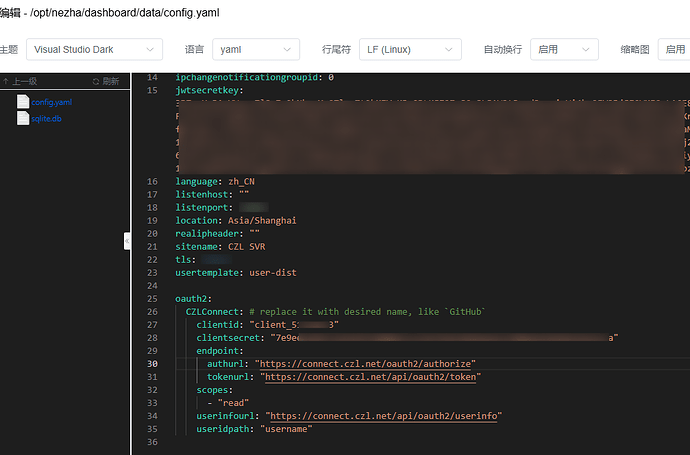Click the refresh icon beside 刷新
Screen dimensions: 690x455
[x=95, y=81]
